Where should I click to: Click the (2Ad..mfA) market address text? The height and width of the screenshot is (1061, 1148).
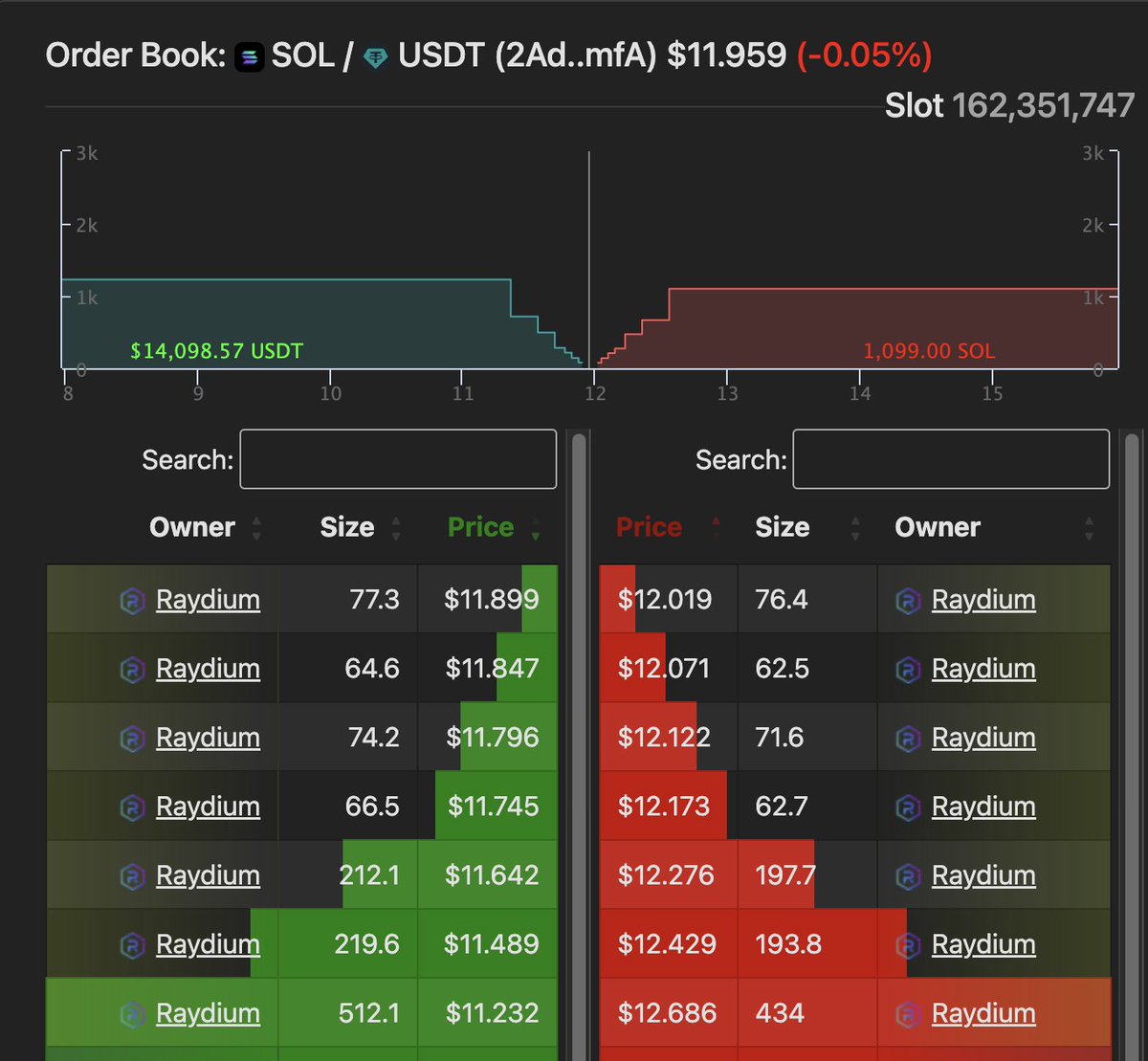coord(576,55)
